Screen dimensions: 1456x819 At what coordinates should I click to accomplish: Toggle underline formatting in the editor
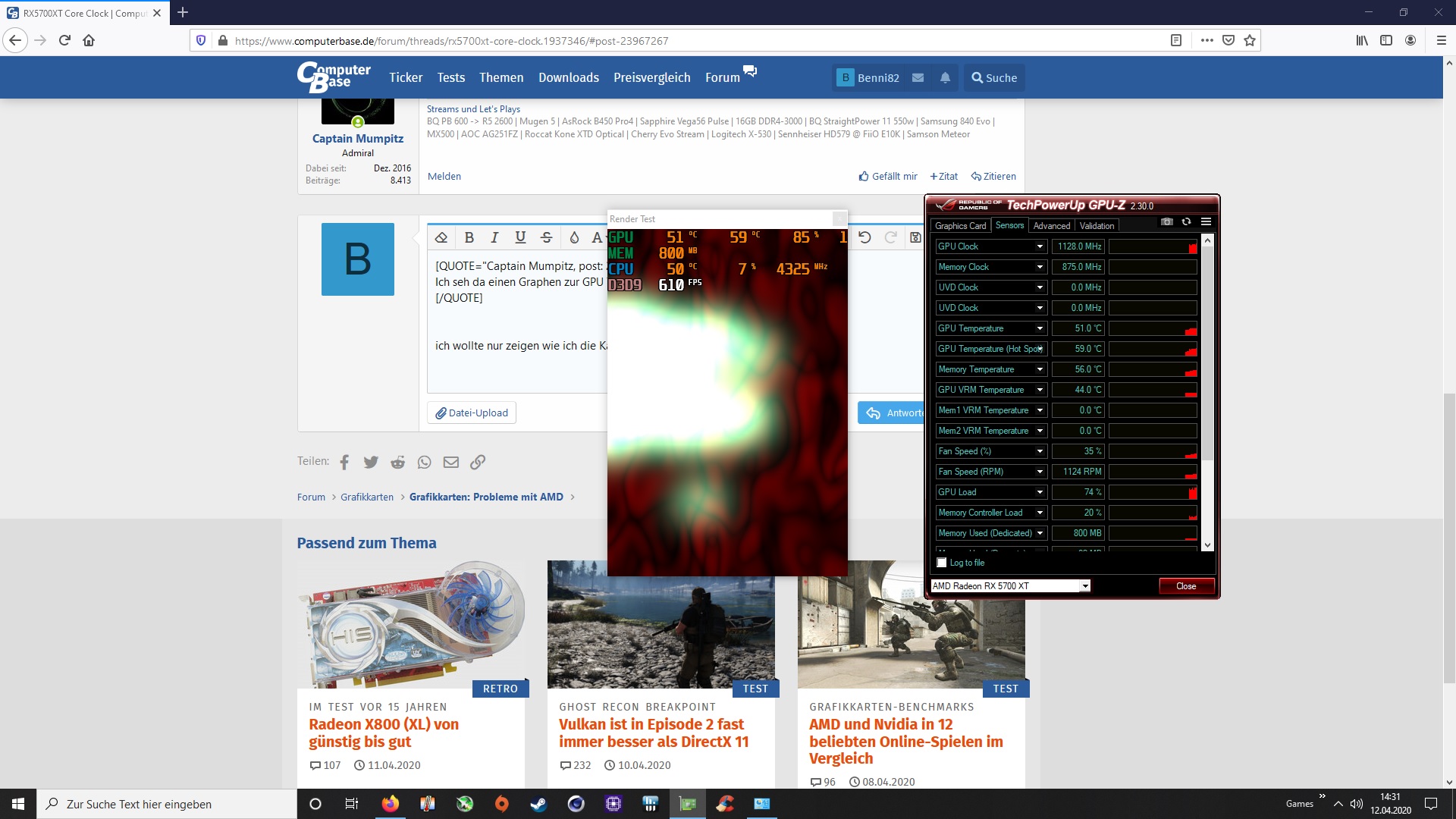(x=520, y=237)
